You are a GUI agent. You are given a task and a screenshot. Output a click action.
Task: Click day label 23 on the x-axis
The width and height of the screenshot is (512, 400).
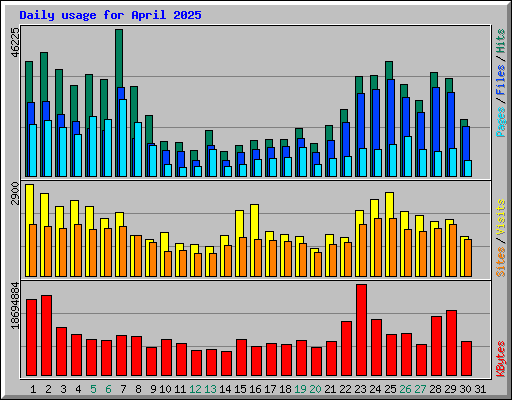click(x=360, y=389)
